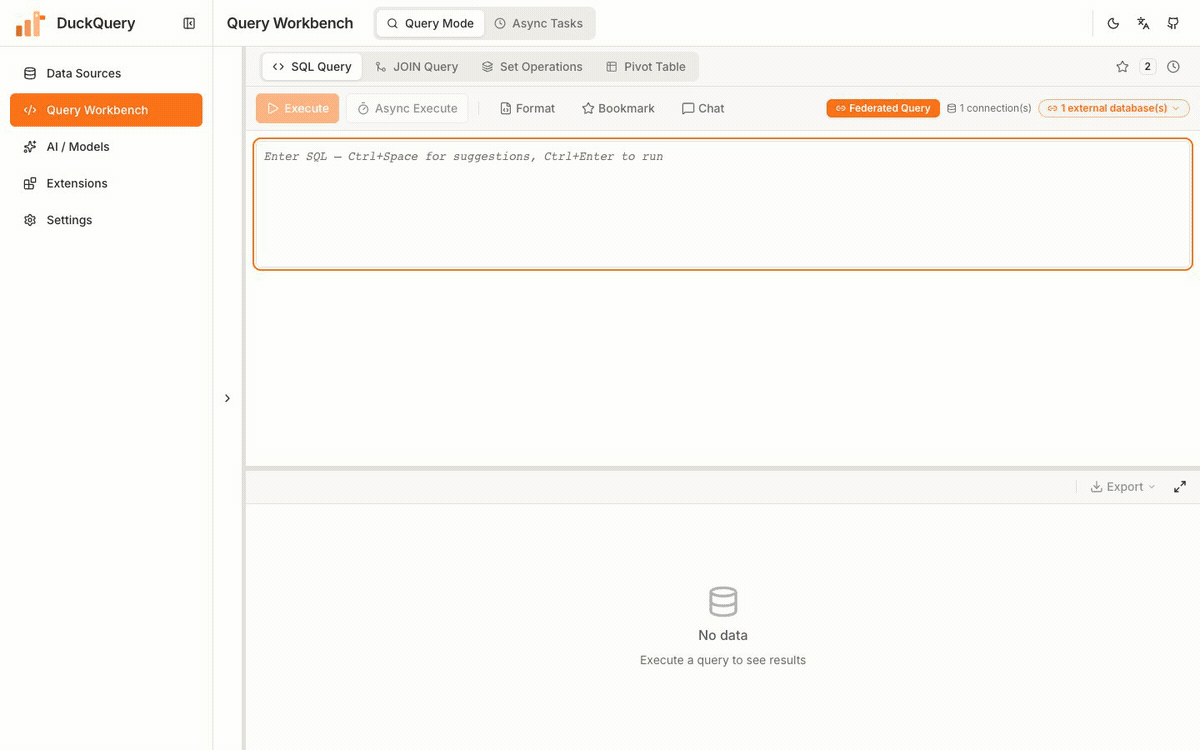Focus the SQL editor input area
Screen dimensions: 1200x750
[x=723, y=204]
